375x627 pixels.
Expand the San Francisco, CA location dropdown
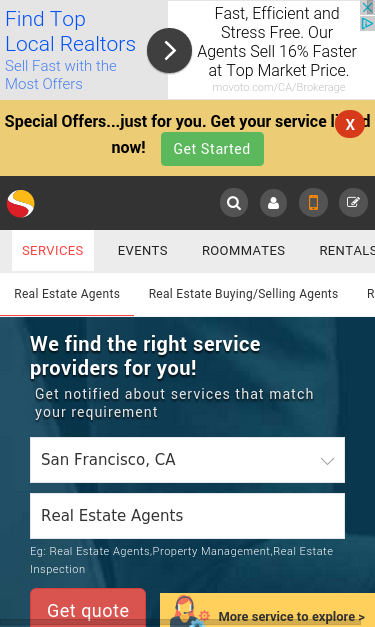click(x=188, y=460)
